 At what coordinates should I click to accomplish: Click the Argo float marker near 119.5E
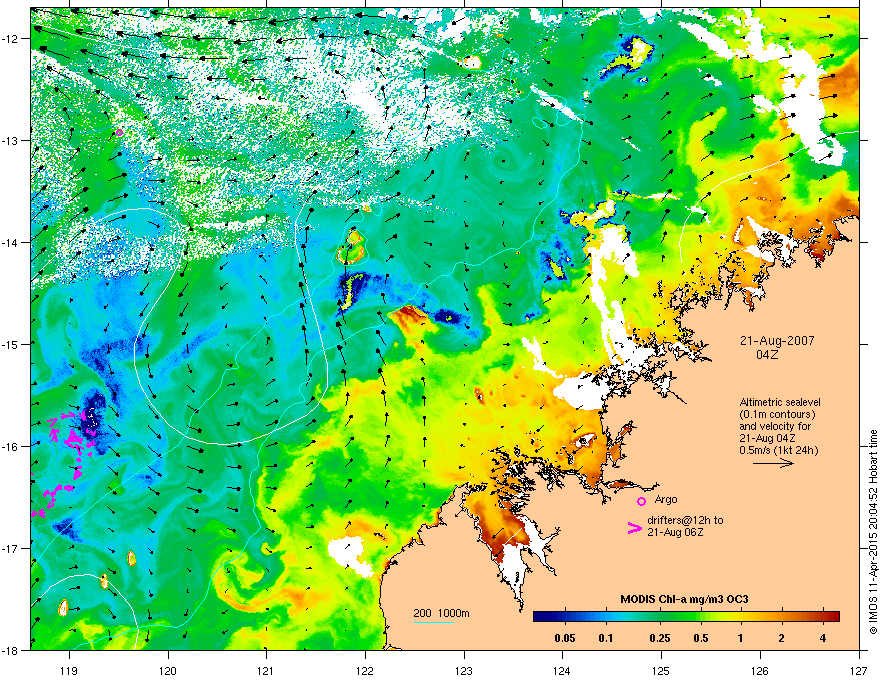[x=119, y=132]
